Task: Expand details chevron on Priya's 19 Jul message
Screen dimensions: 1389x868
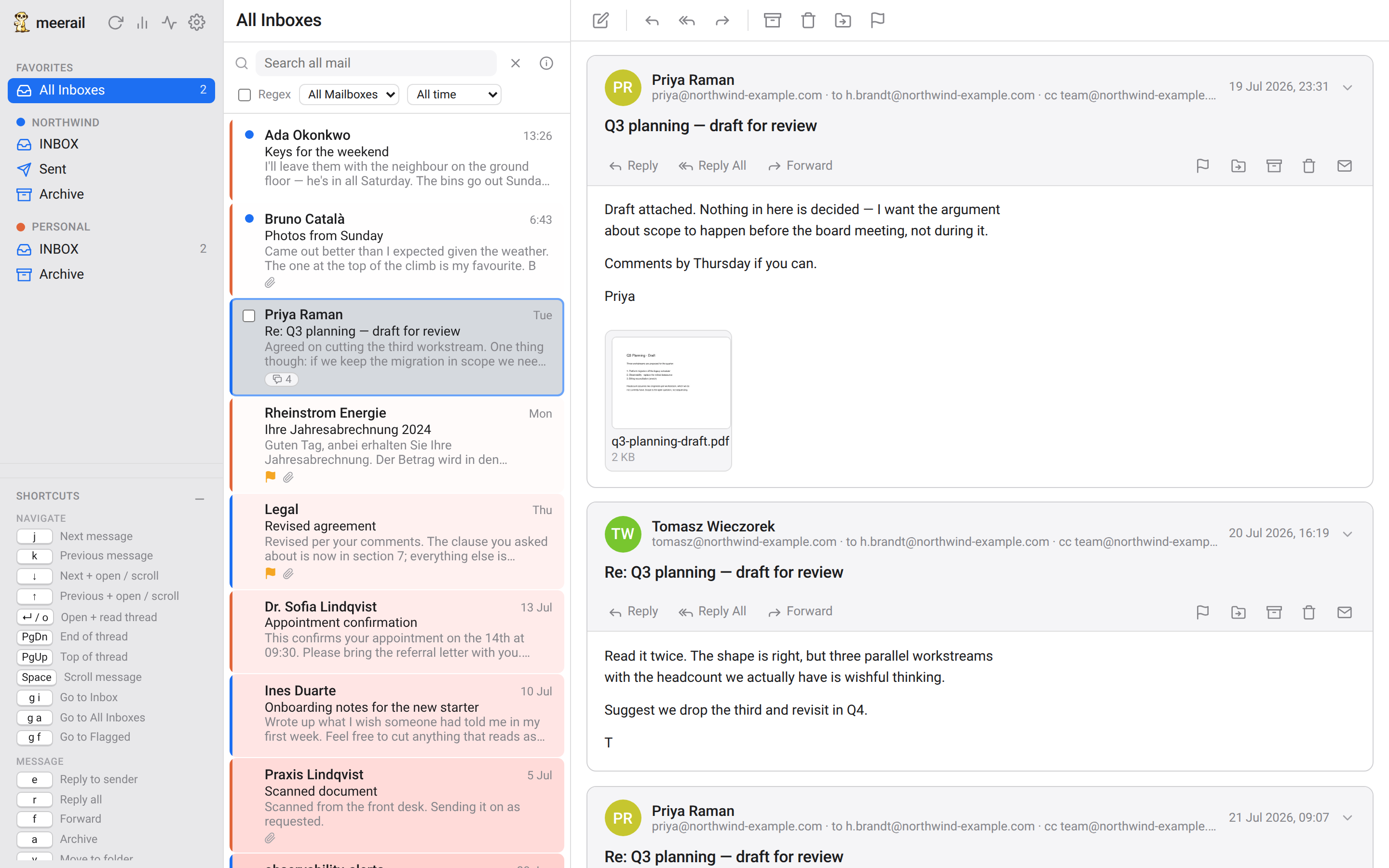Action: 1348,87
